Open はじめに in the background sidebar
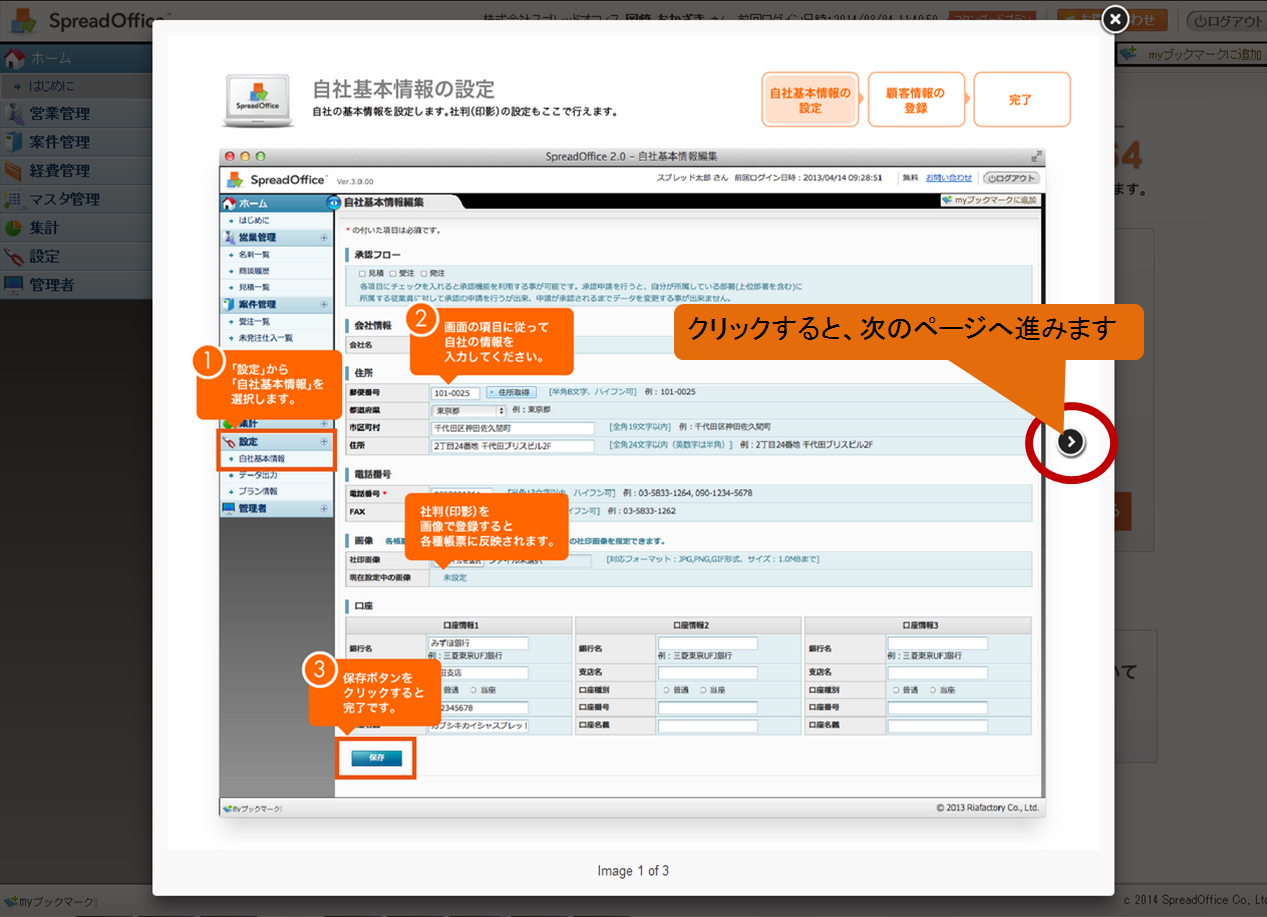This screenshot has width=1267, height=917. click(75, 85)
